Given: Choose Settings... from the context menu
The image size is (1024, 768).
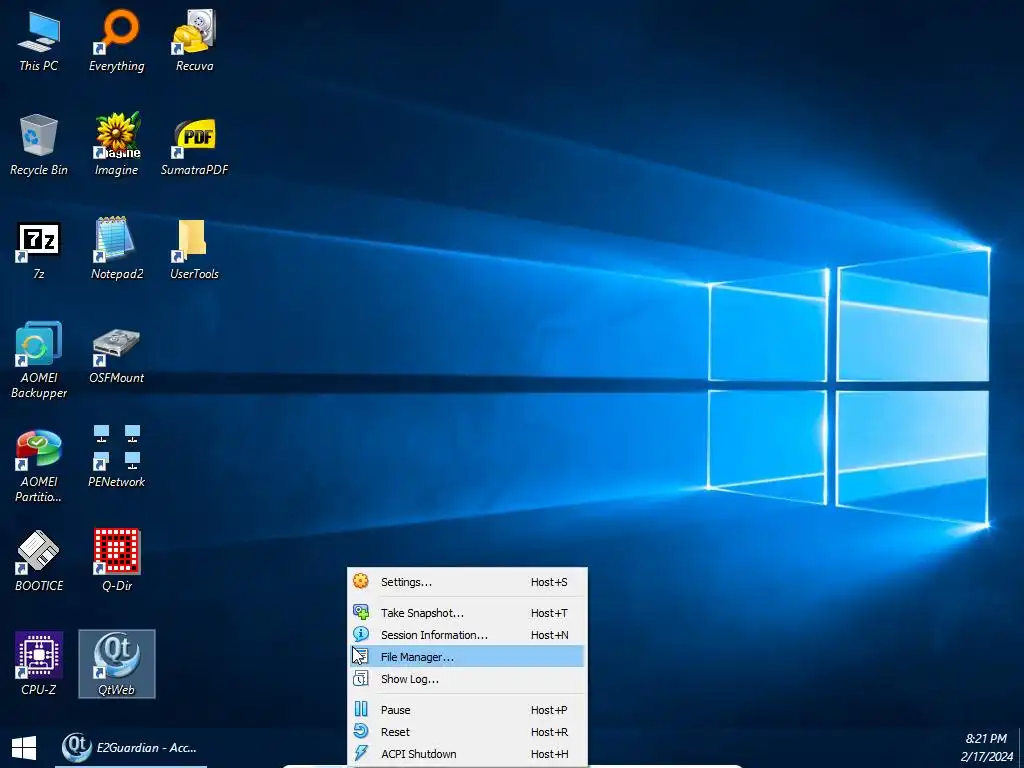Looking at the screenshot, I should pos(467,582).
